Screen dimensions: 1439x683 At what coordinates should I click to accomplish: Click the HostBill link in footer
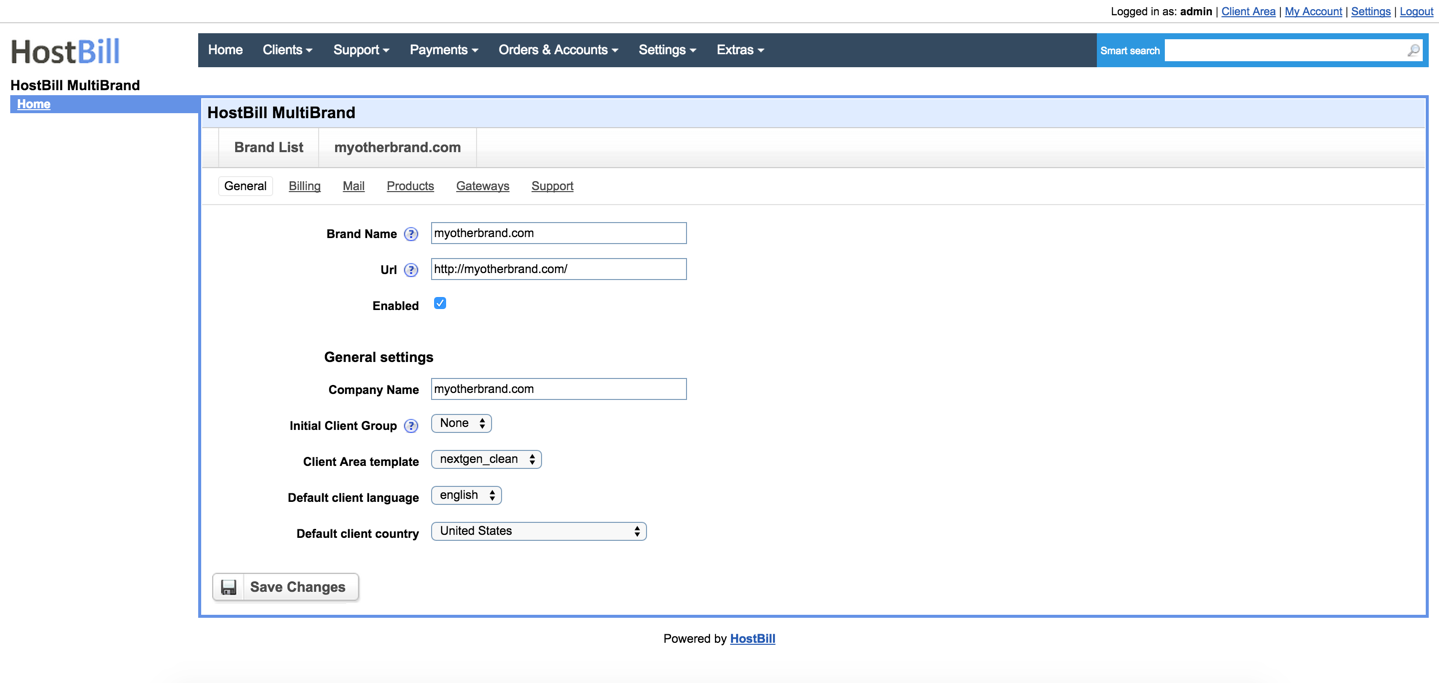coord(752,638)
